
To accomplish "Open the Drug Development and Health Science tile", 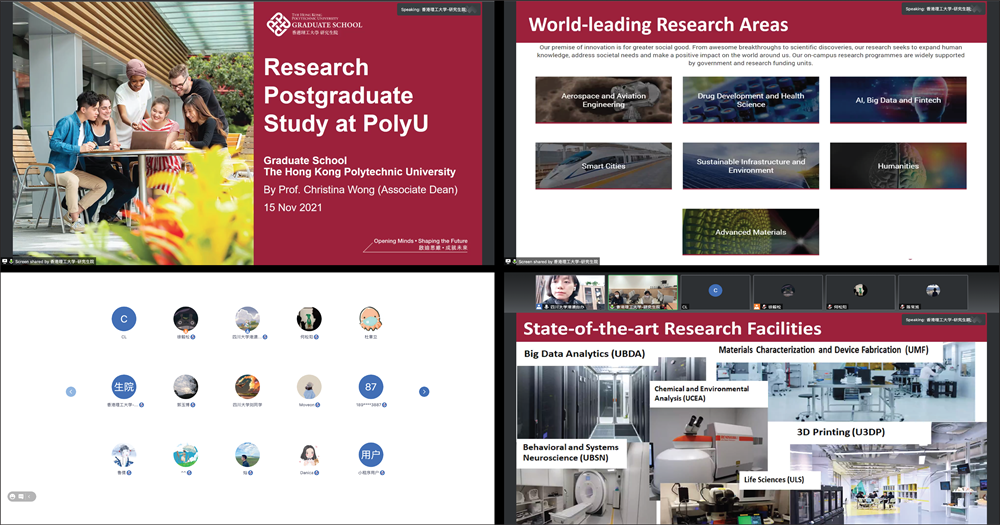I will (750, 100).
